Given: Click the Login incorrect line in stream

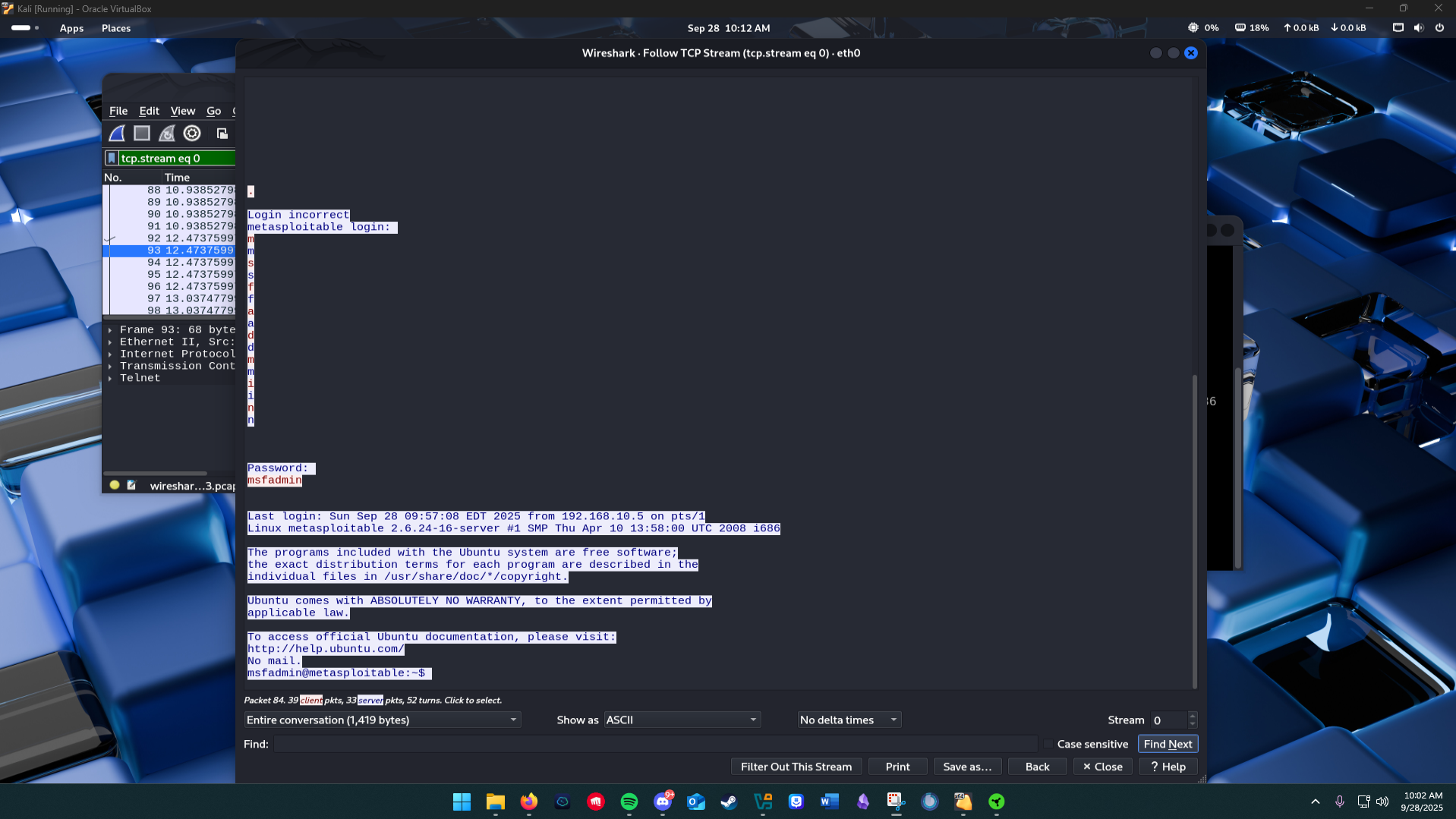Looking at the screenshot, I should (x=298, y=215).
